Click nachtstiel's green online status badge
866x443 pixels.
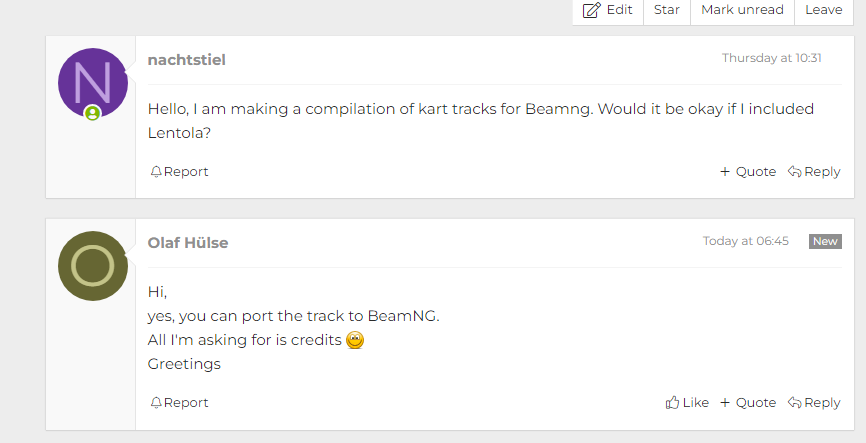93,114
